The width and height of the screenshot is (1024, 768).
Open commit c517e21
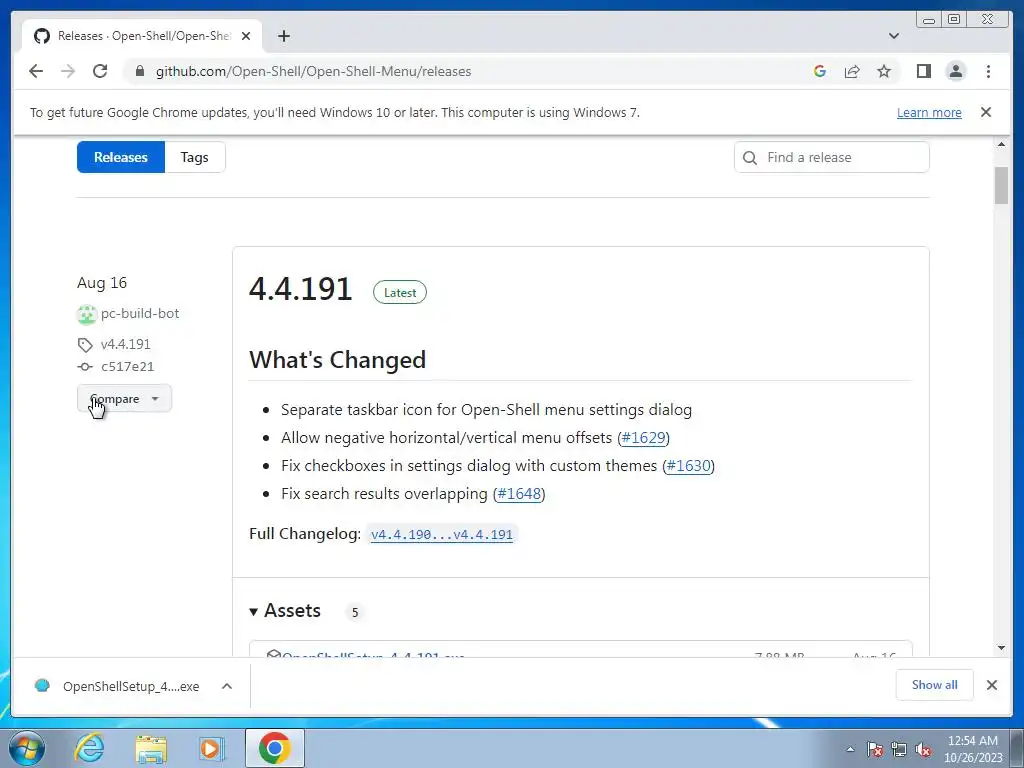[127, 367]
